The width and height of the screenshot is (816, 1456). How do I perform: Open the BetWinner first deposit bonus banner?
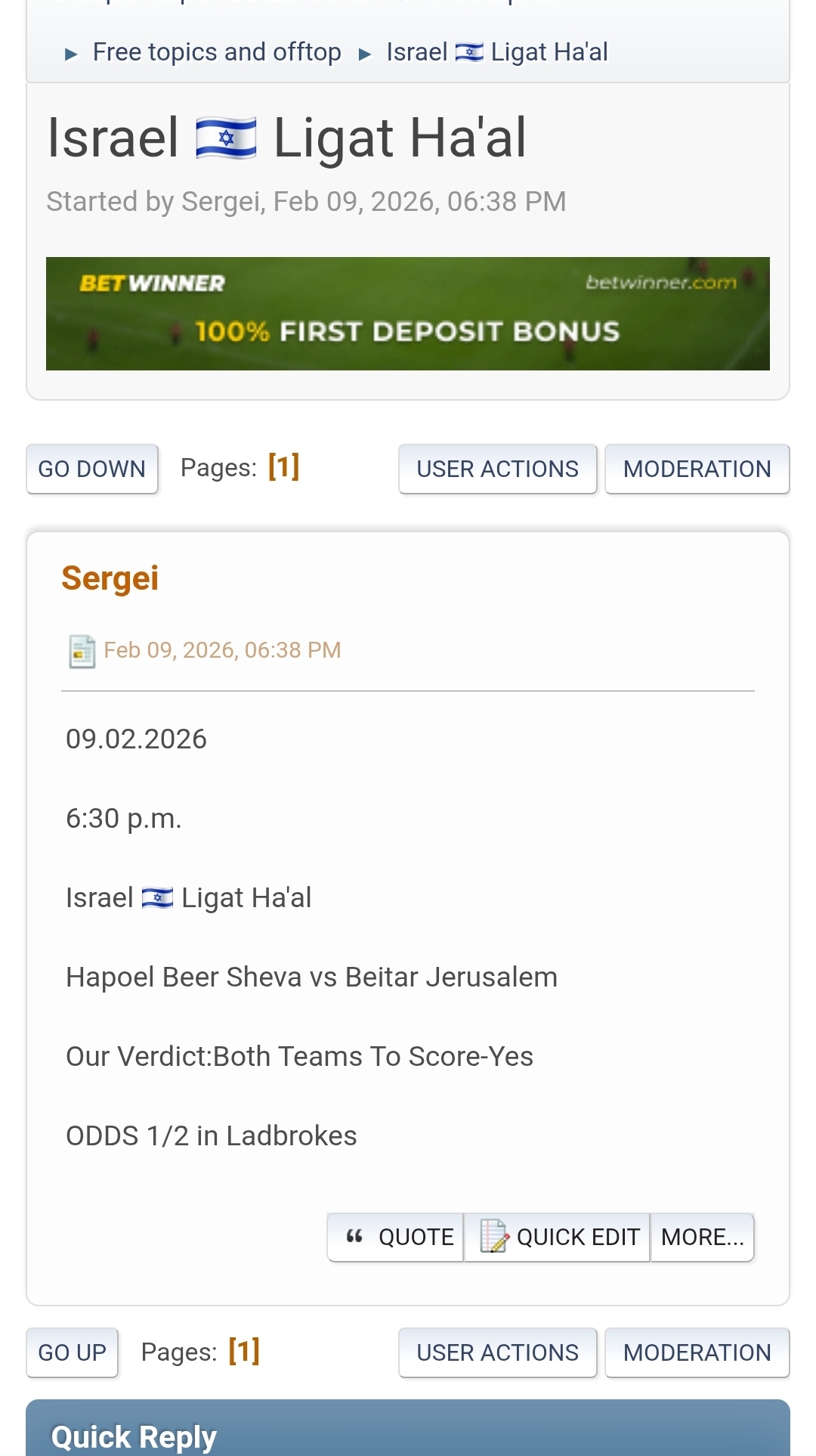tap(408, 314)
